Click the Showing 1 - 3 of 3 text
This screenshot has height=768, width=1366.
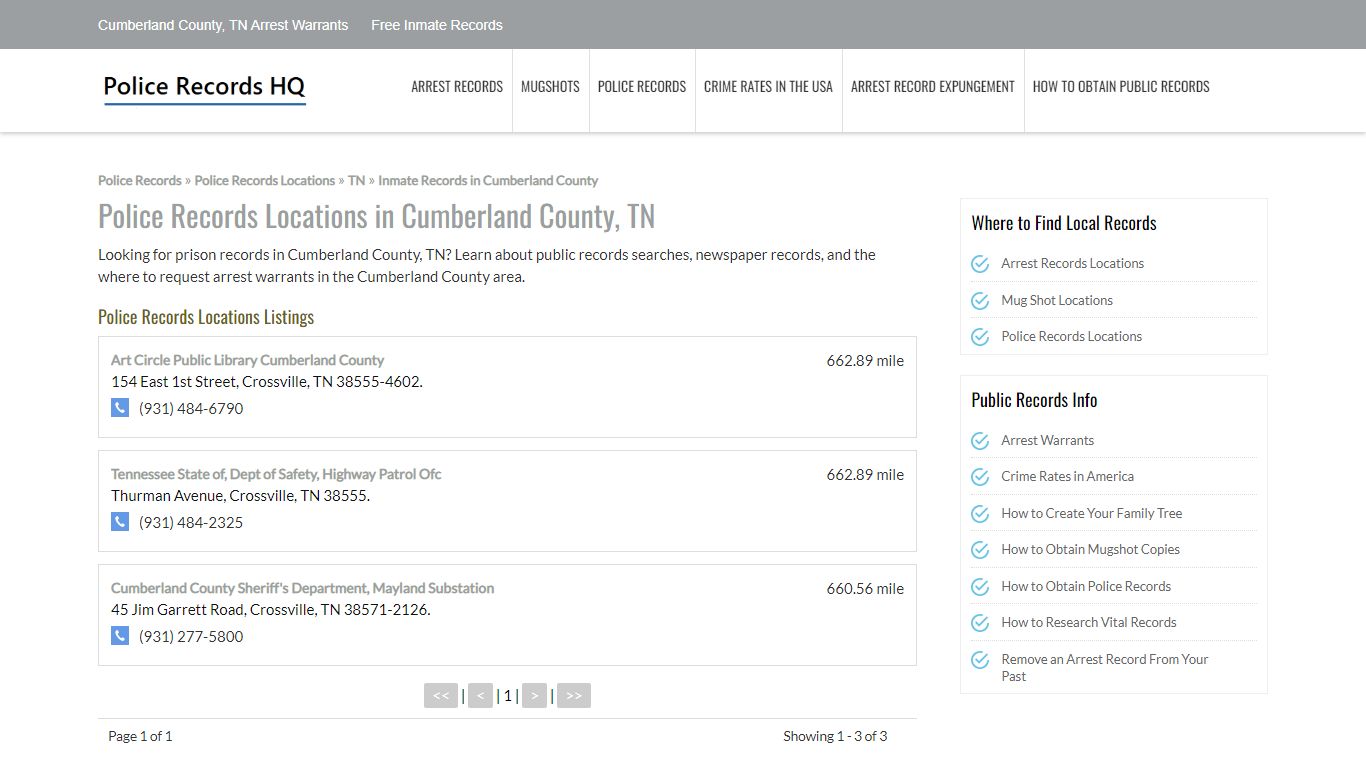[835, 737]
